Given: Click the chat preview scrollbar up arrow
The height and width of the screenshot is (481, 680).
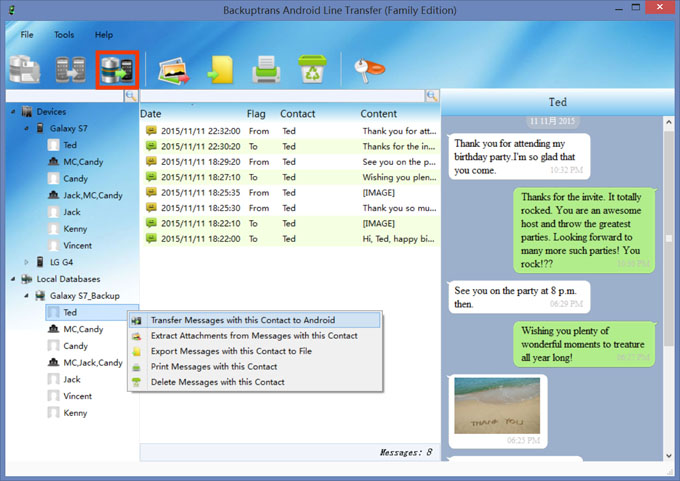Looking at the screenshot, I should point(669,123).
